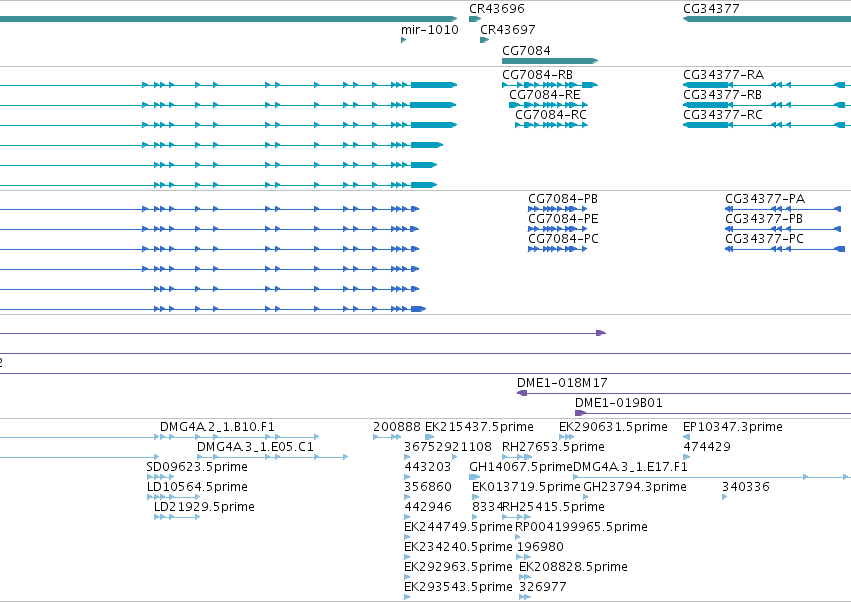This screenshot has width=851, height=602.
Task: Select clone DME1-019B01
Action: [x=619, y=403]
